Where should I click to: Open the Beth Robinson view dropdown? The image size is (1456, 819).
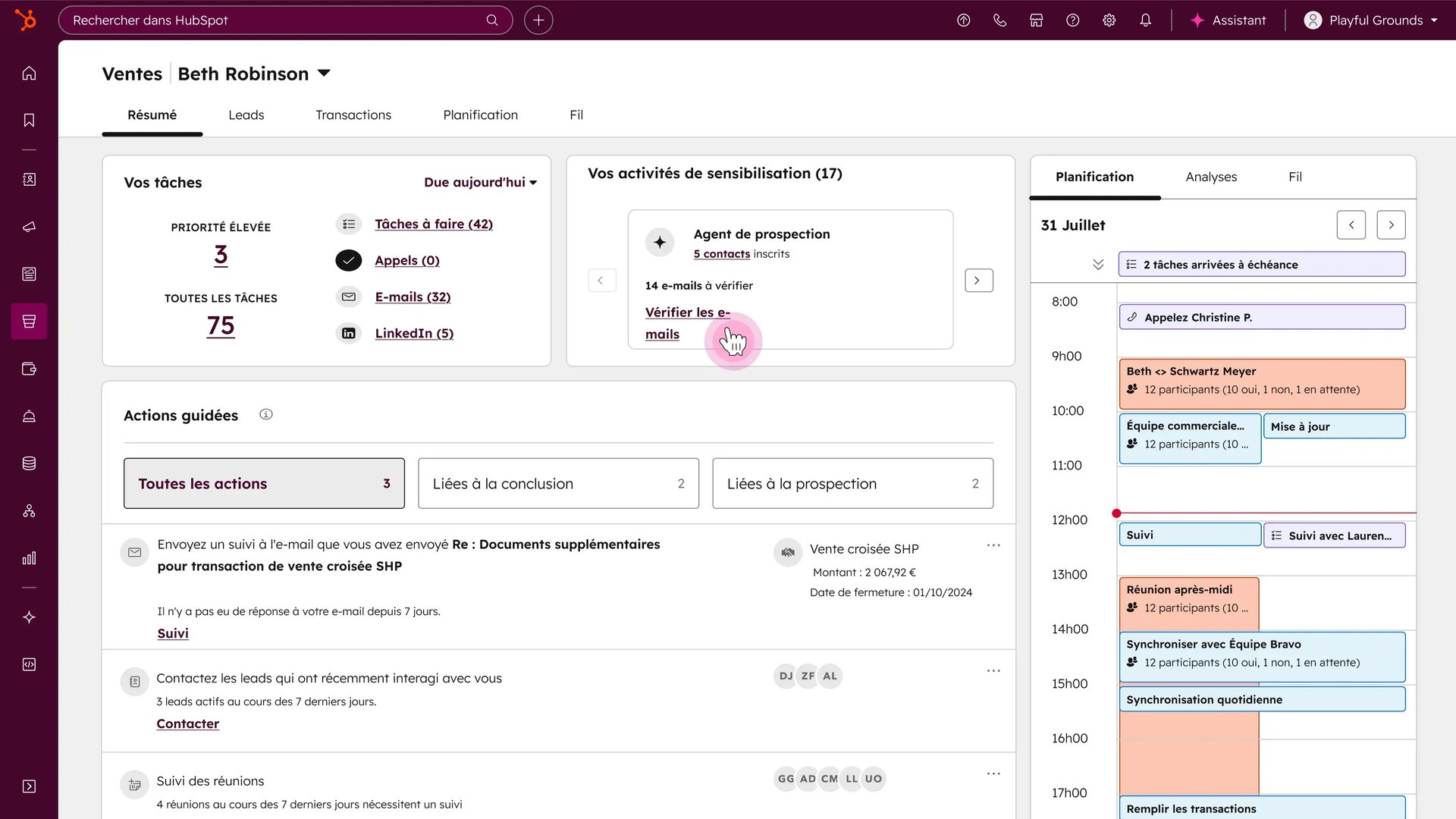pos(324,74)
